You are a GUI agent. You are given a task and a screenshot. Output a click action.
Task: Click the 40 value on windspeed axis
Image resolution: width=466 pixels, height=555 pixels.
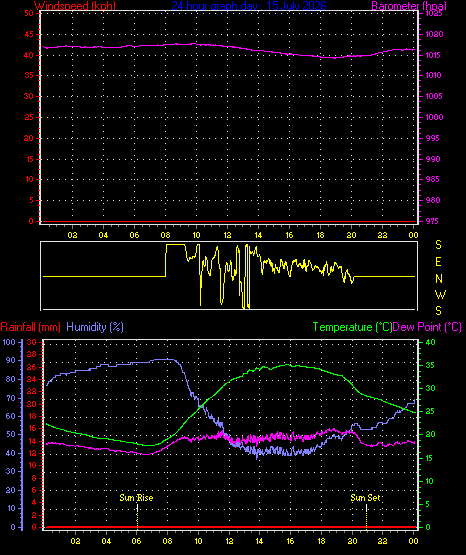[29, 55]
